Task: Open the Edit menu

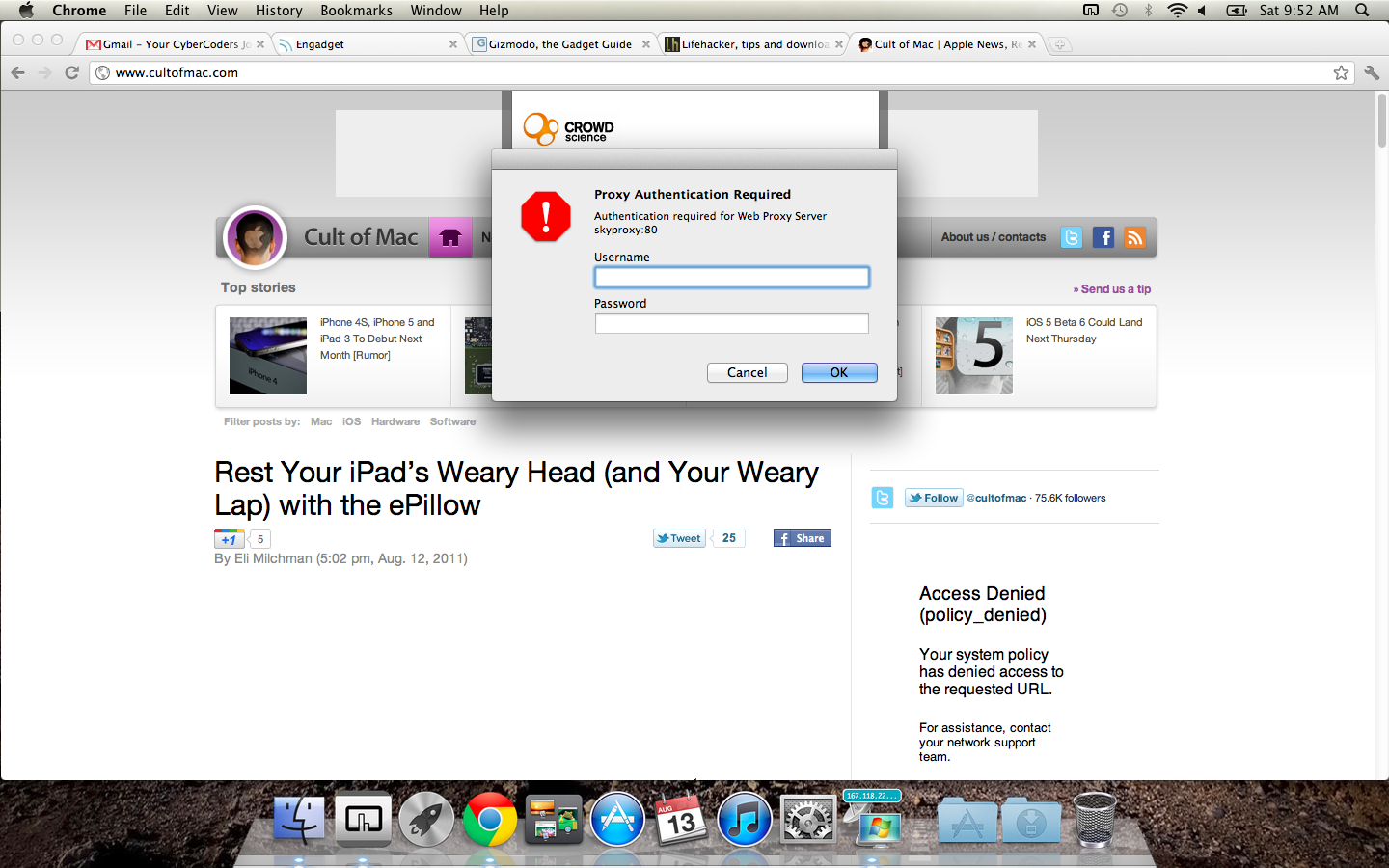Action: (x=177, y=11)
